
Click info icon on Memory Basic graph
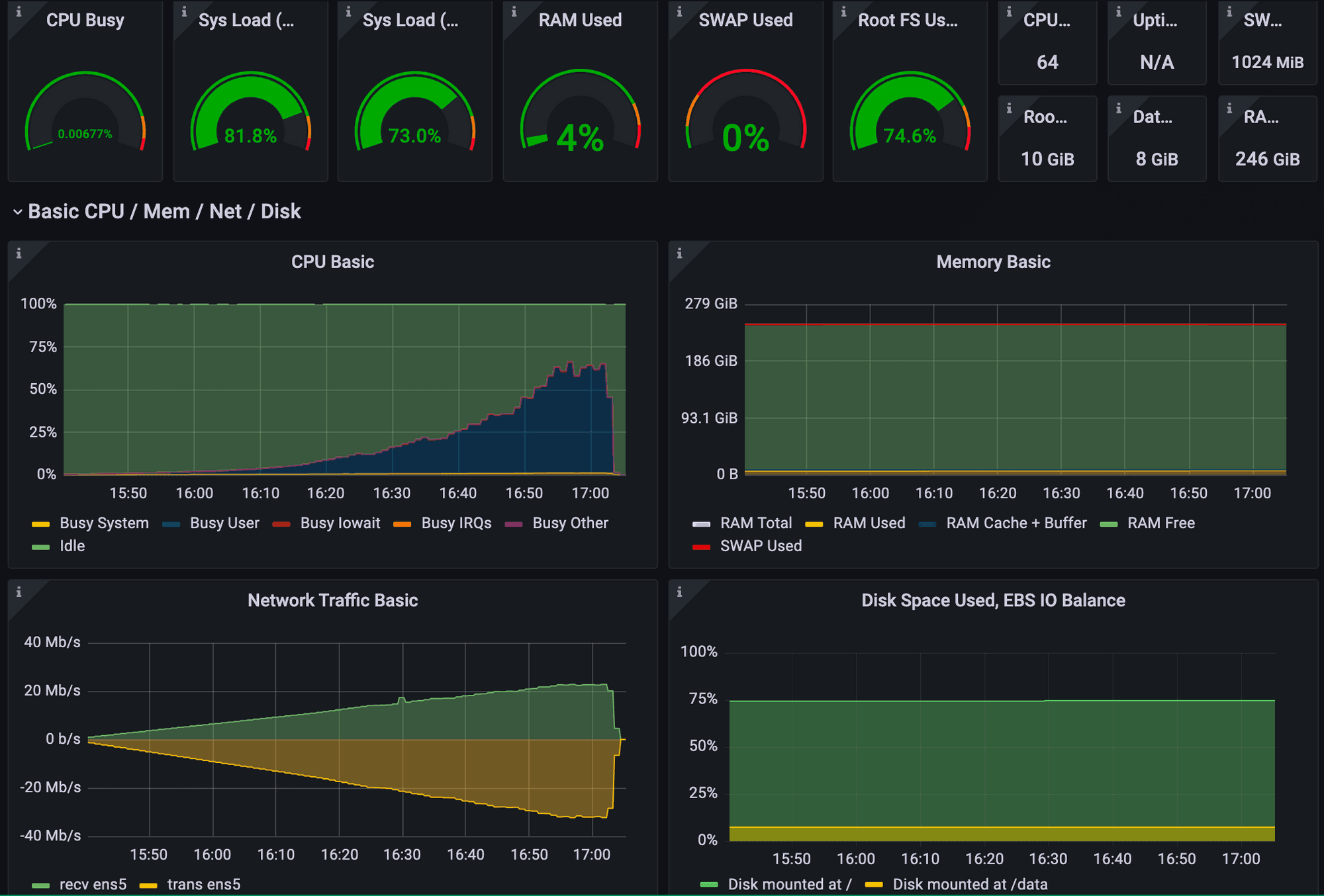(679, 253)
